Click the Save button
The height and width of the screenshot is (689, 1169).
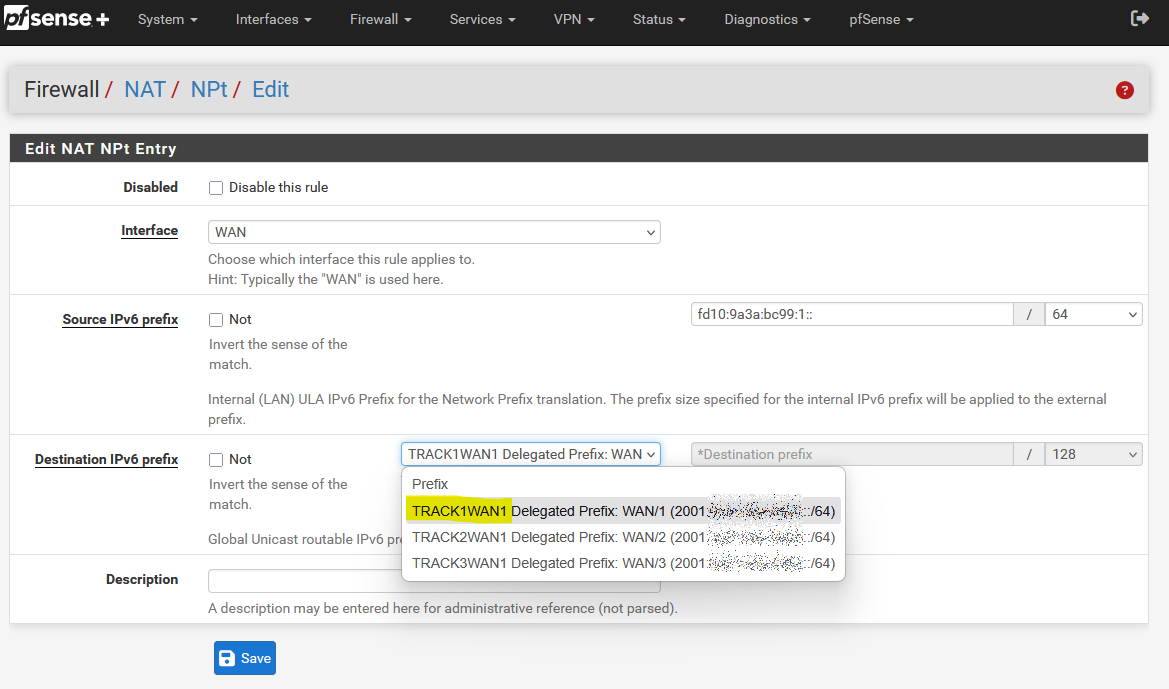click(244, 658)
